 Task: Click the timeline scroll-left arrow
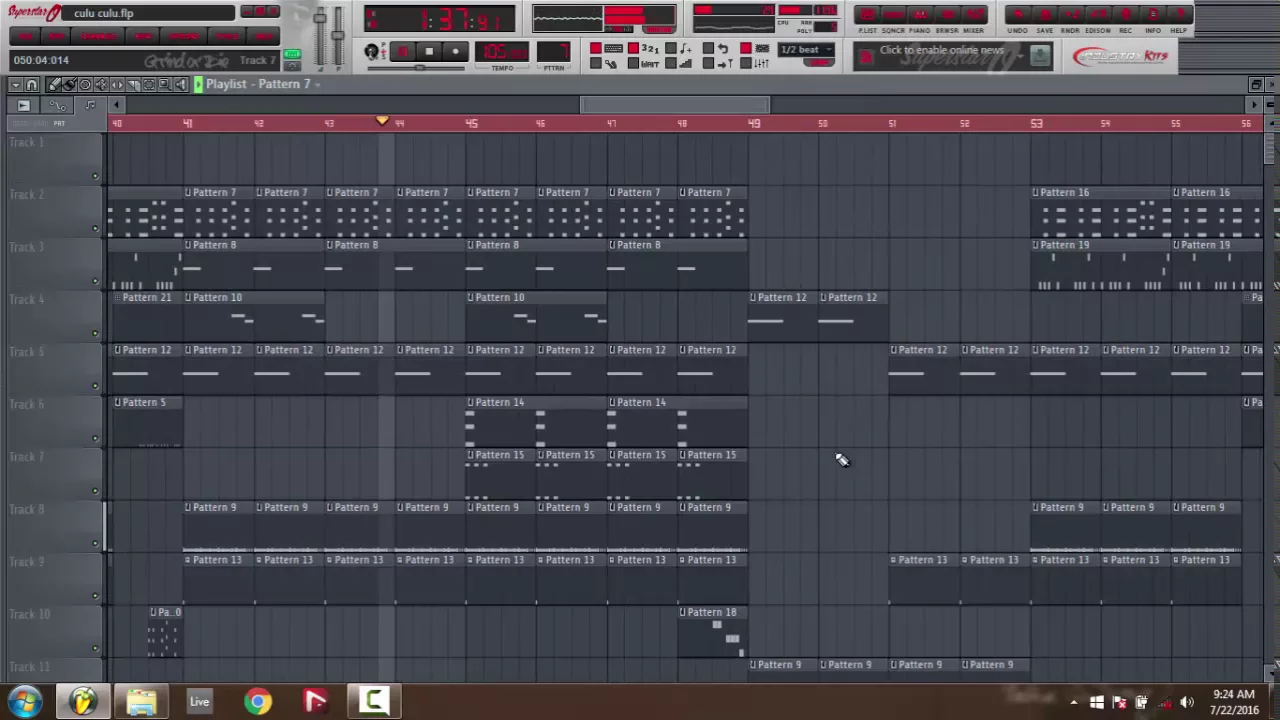click(116, 105)
